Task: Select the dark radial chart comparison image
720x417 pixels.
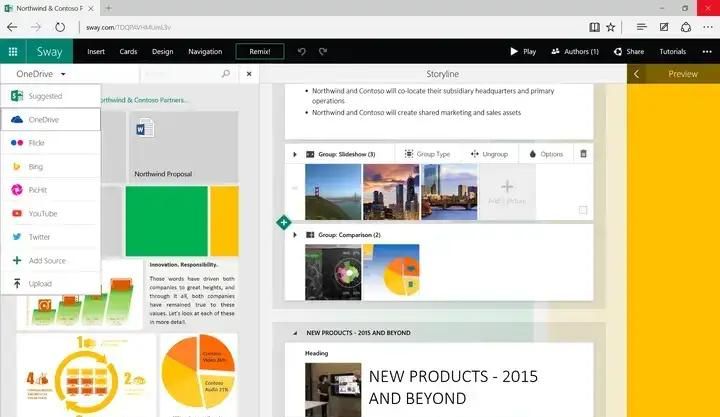Action: tap(333, 272)
